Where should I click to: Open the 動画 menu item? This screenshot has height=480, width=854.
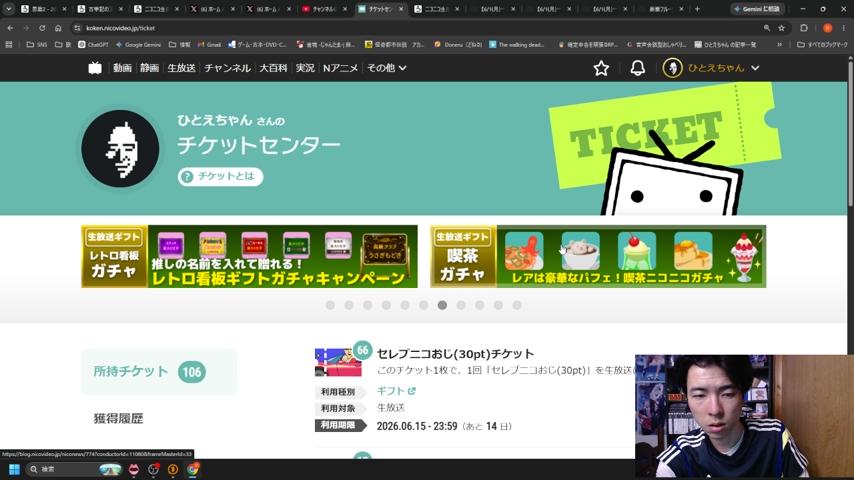[x=122, y=68]
